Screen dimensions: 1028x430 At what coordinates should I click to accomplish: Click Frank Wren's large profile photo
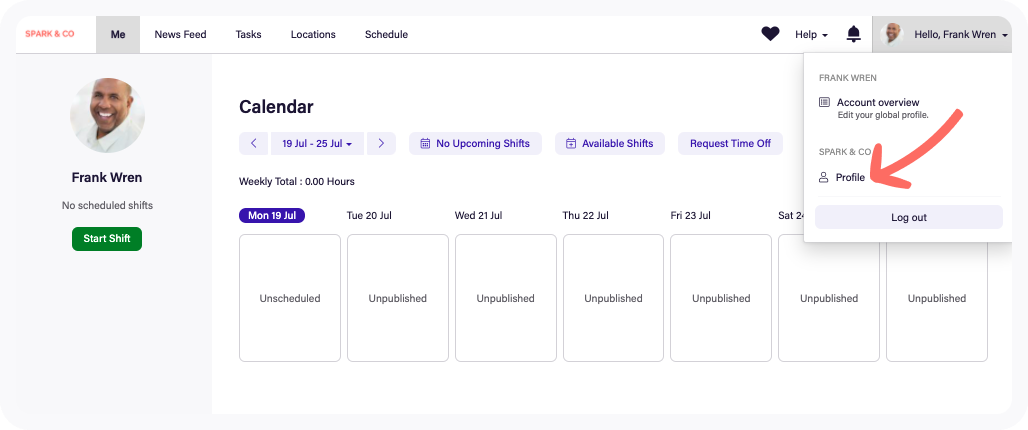click(x=108, y=116)
